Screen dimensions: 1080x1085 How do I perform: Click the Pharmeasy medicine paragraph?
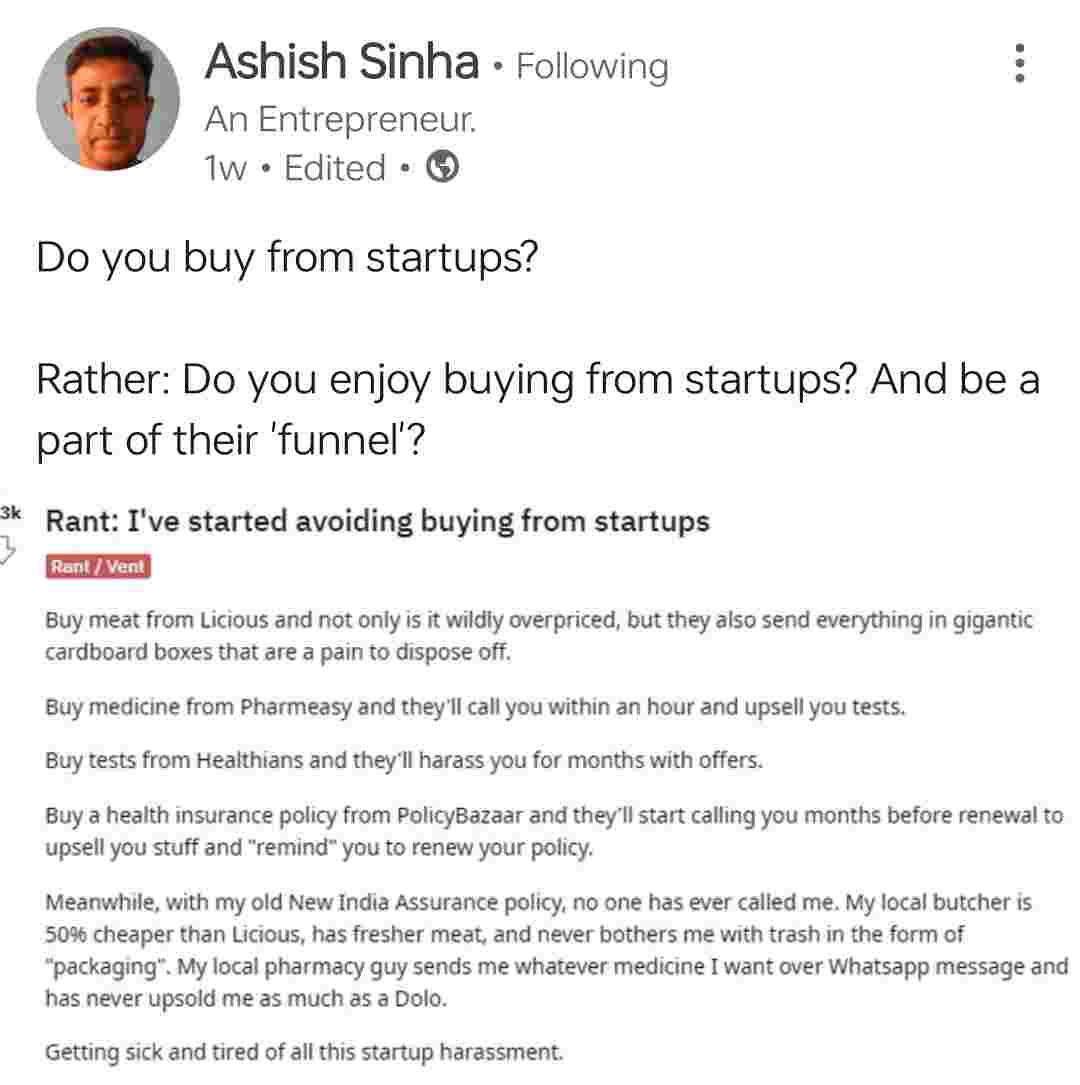[x=475, y=708]
